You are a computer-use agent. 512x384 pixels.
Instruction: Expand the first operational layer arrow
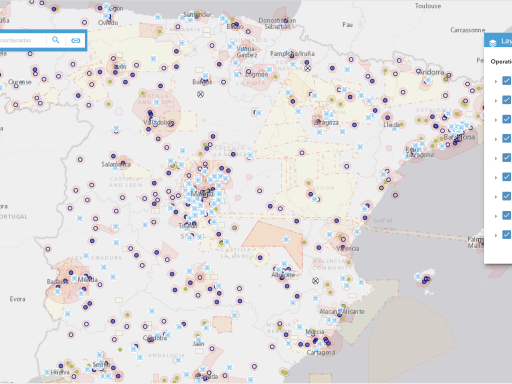(x=496, y=81)
